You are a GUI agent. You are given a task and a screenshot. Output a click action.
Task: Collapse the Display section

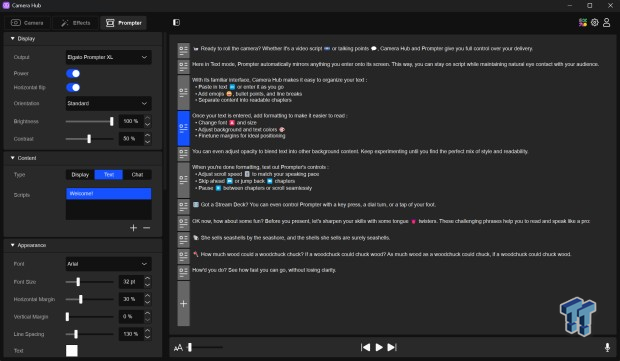coord(12,39)
